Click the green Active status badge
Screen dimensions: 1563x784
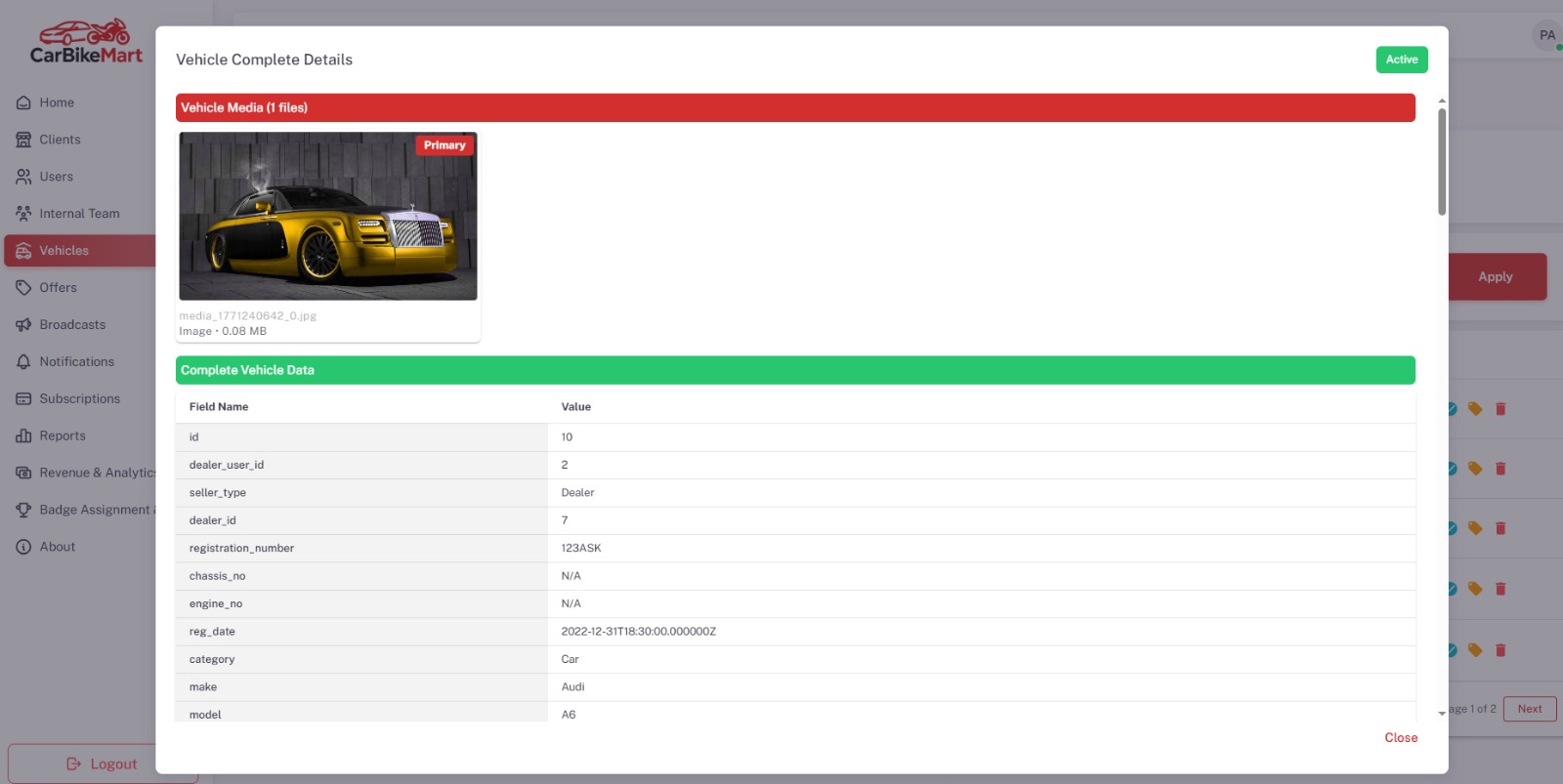1402,60
